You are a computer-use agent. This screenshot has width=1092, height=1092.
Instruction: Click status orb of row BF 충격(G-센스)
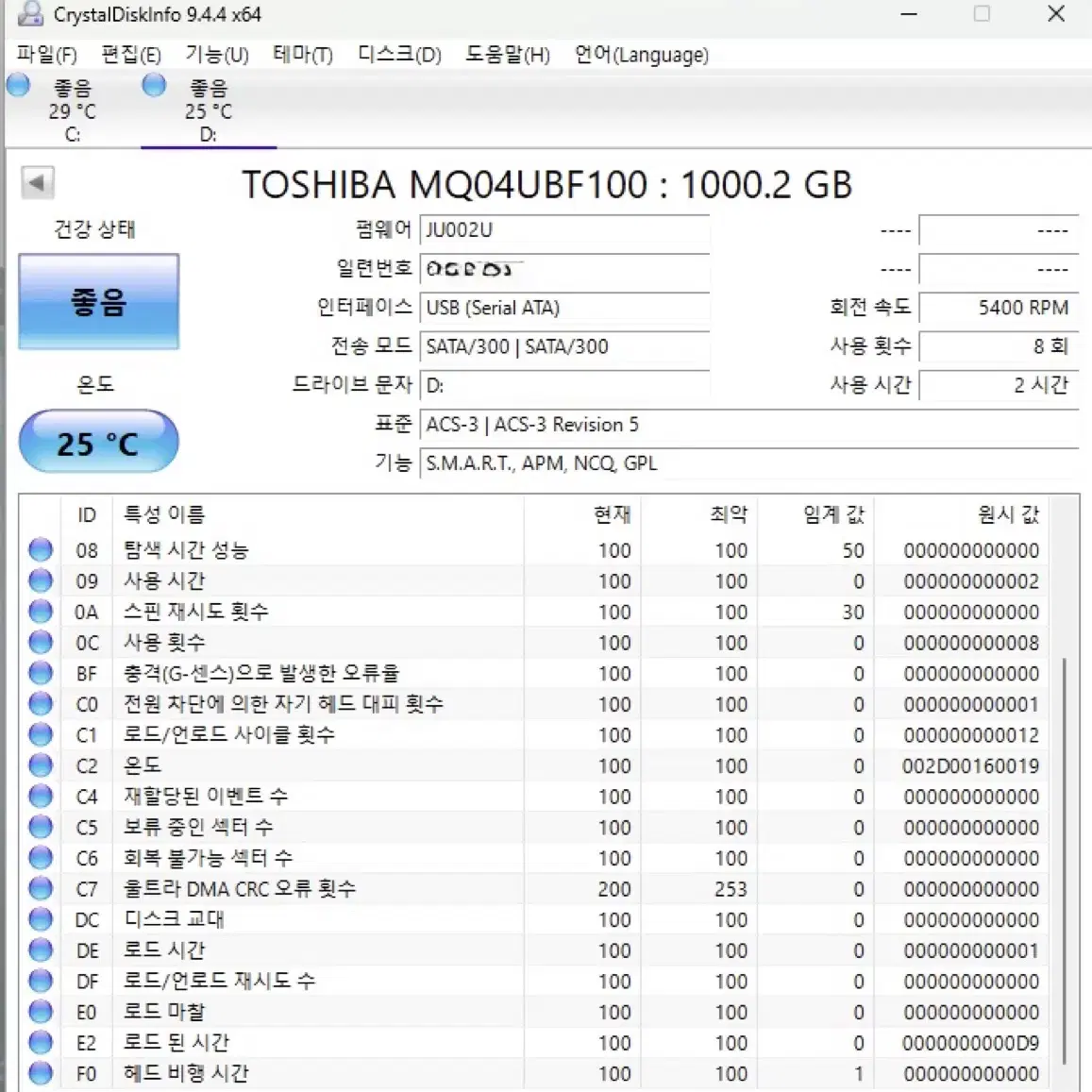[41, 673]
